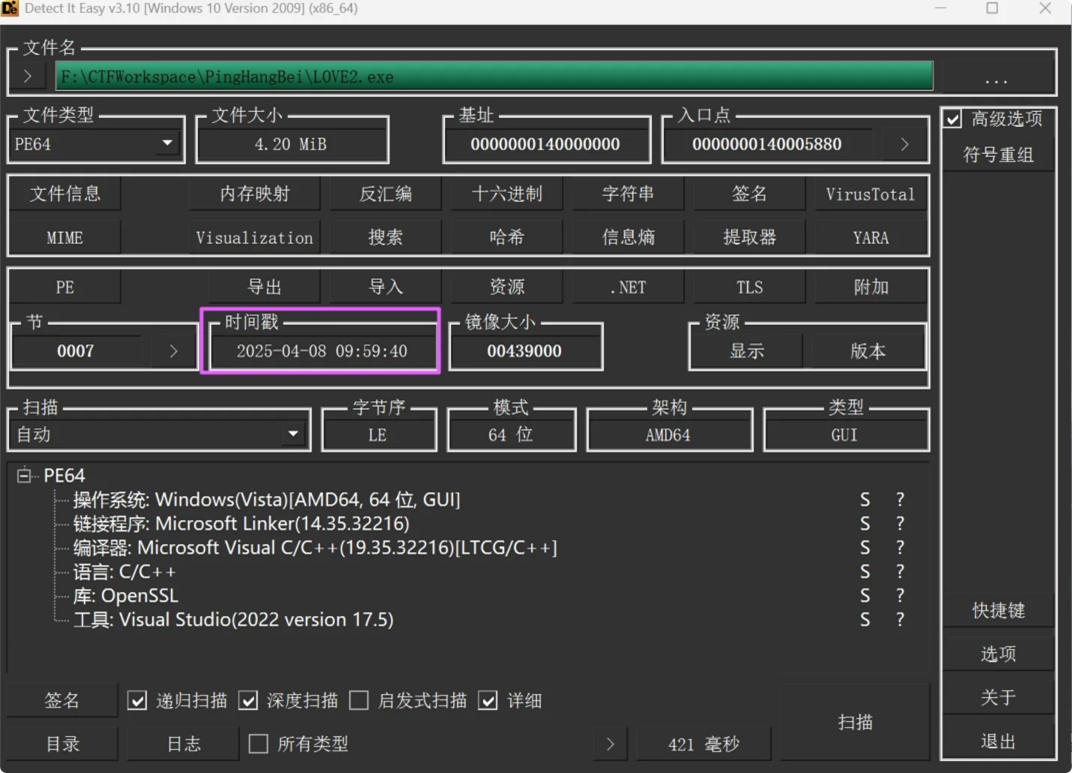Select the 链接程序: Microsoft Linker row

coord(241,524)
